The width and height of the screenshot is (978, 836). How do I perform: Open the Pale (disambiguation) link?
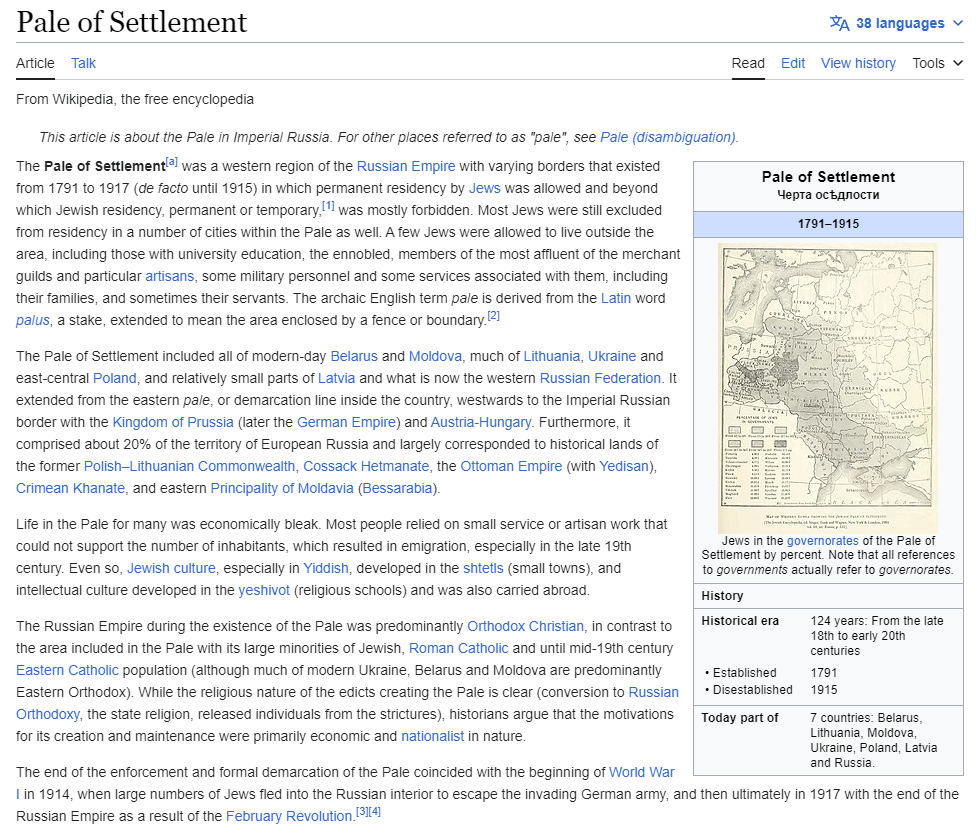point(667,137)
